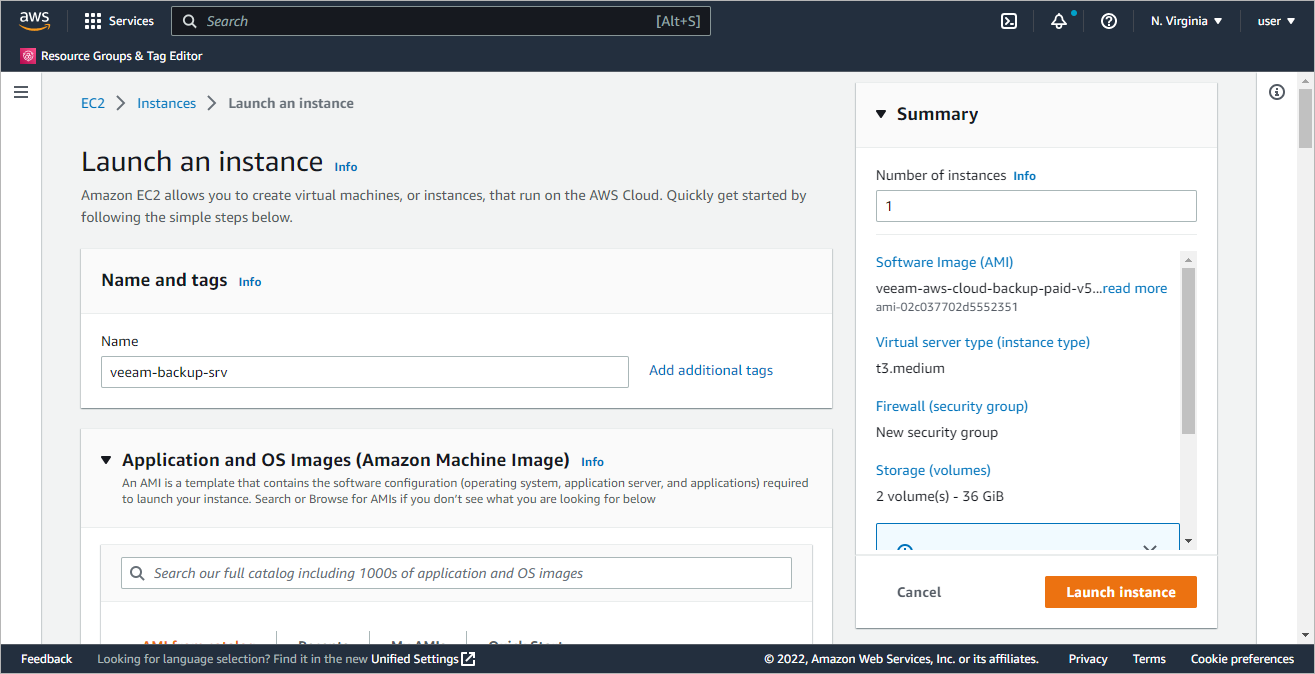
Task: Click Add additional tags
Action: click(710, 370)
